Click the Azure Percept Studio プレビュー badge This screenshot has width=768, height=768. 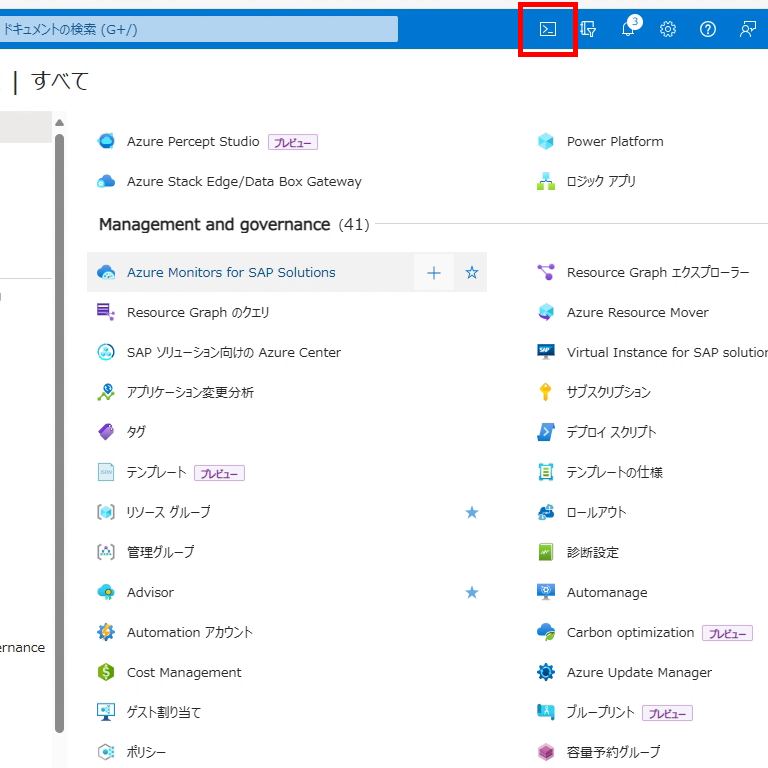[x=293, y=142]
